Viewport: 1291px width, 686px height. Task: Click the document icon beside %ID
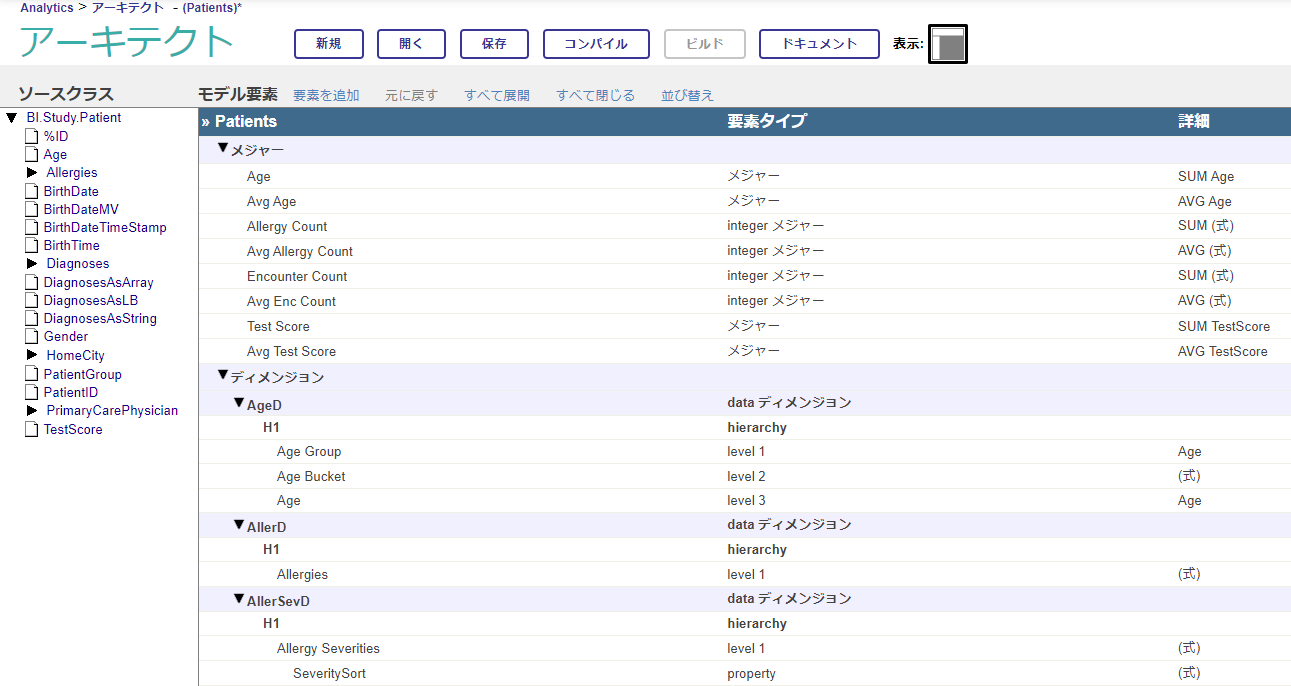[31, 136]
